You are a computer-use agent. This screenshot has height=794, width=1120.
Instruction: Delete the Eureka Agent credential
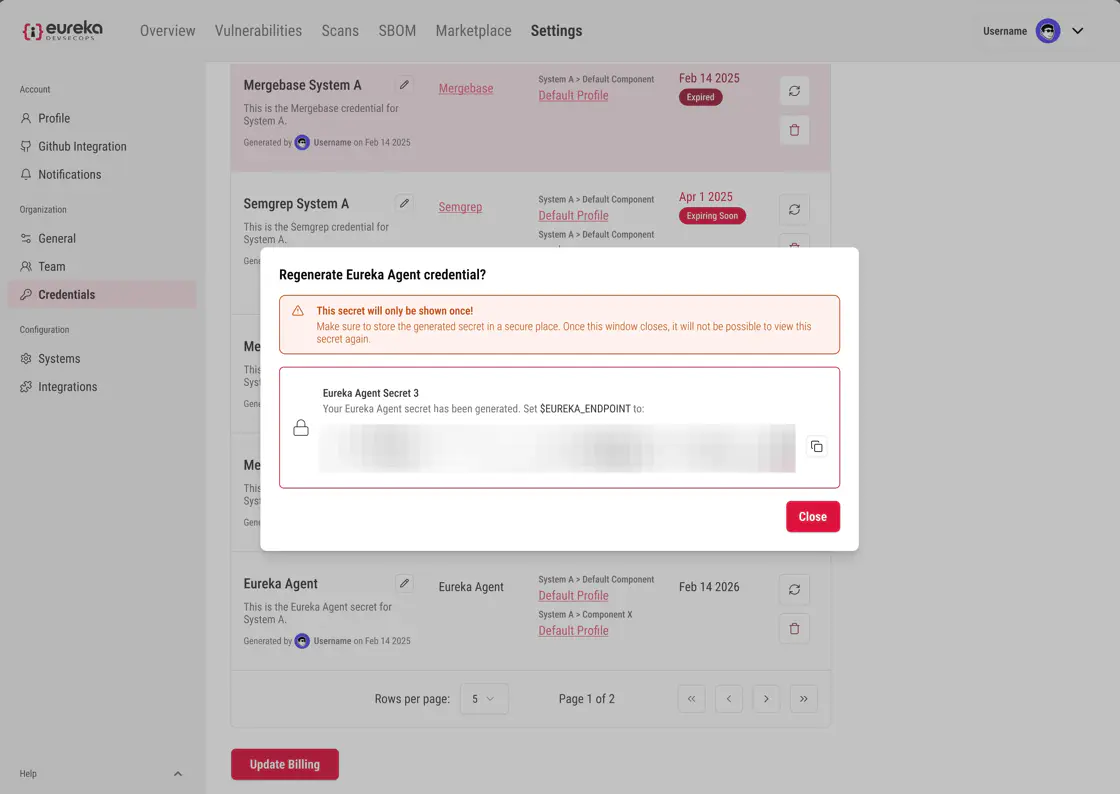pos(794,628)
